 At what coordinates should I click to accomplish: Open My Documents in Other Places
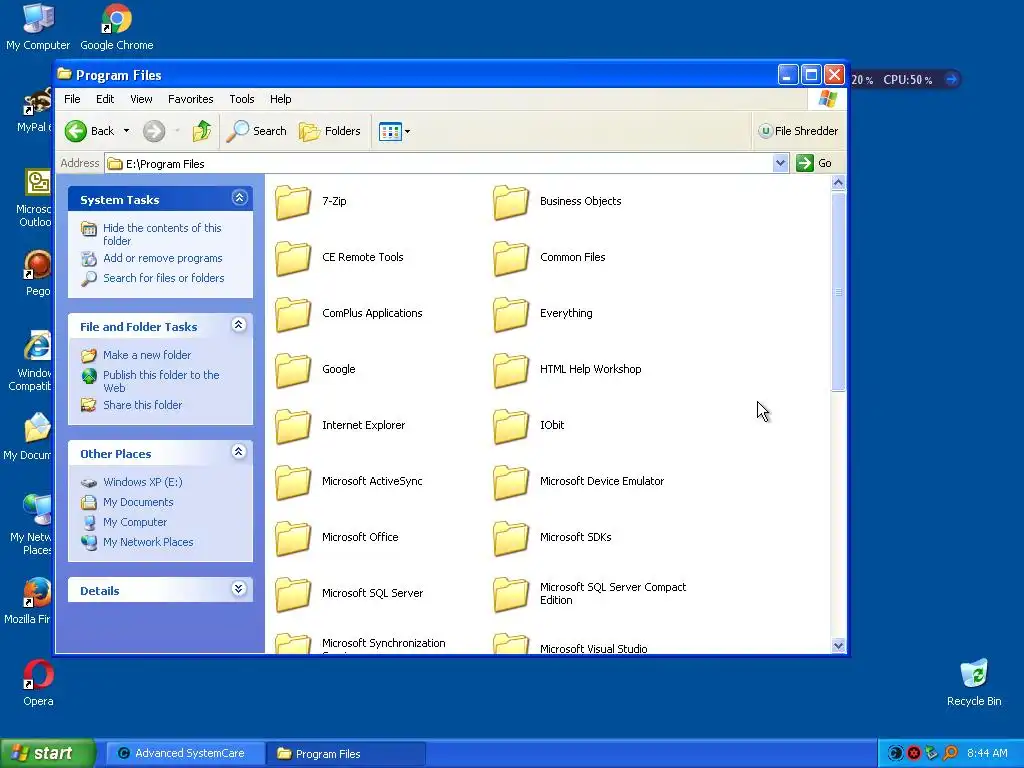coord(138,502)
